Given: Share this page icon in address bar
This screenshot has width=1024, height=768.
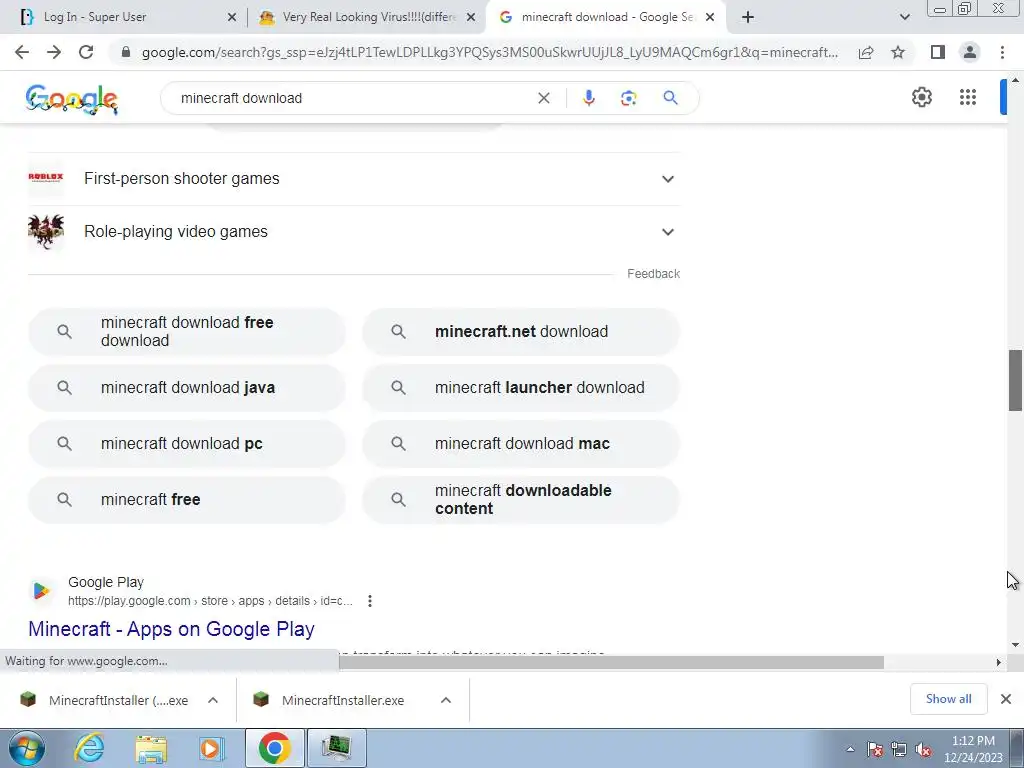Looking at the screenshot, I should click(x=866, y=52).
